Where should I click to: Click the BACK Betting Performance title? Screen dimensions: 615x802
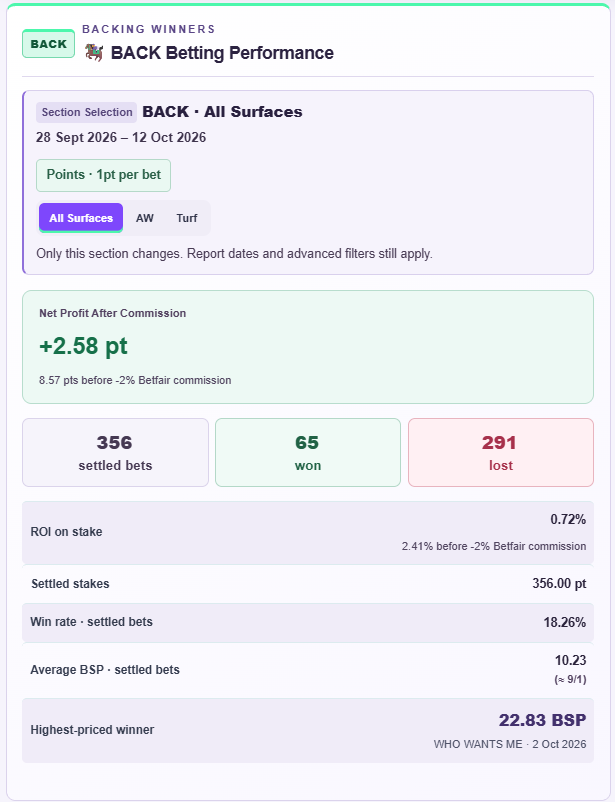tap(222, 53)
